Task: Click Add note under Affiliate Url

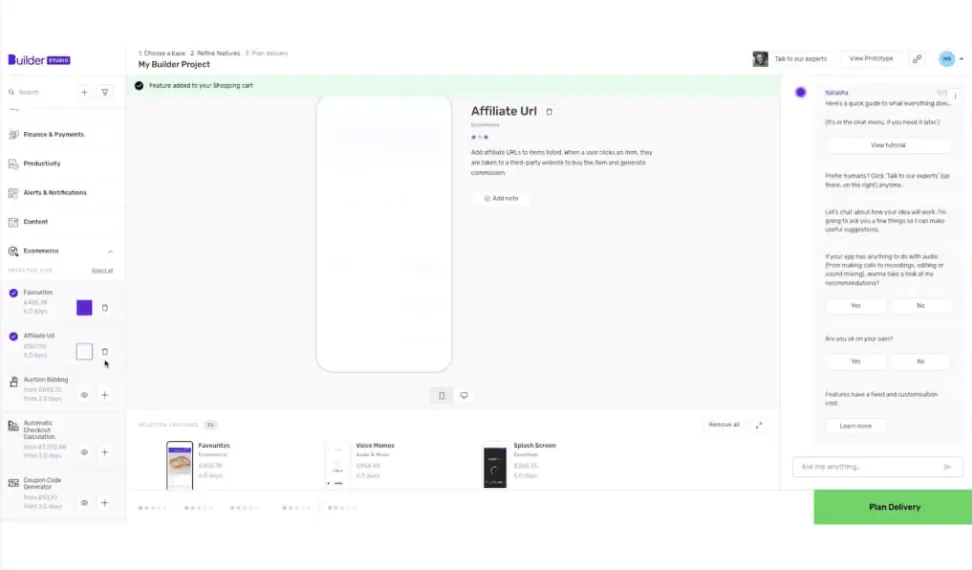Action: click(501, 198)
